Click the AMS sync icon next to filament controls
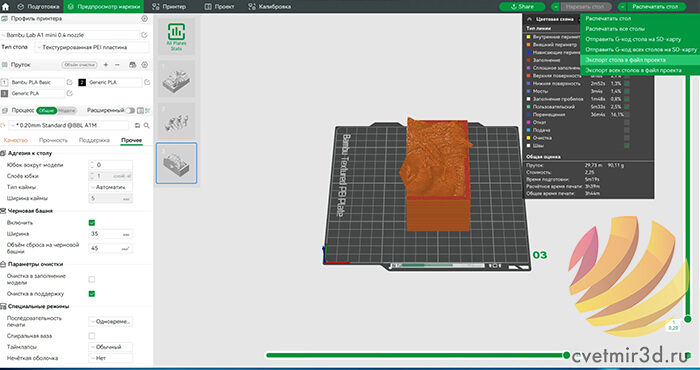 pos(132,65)
